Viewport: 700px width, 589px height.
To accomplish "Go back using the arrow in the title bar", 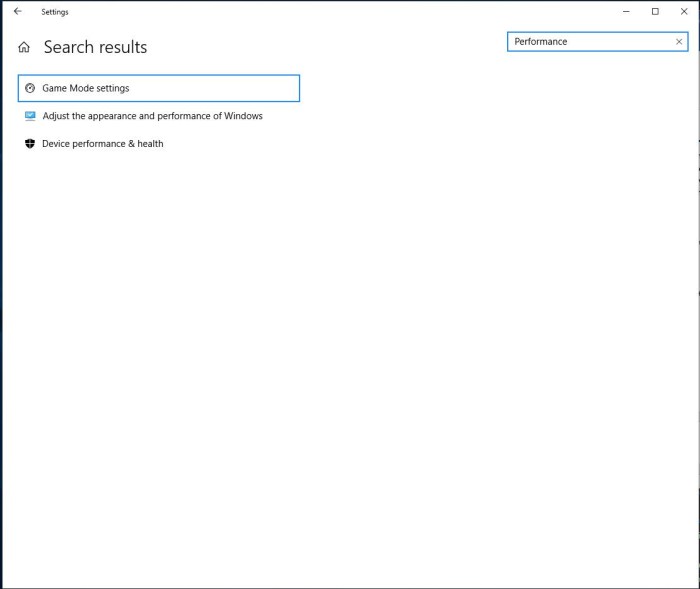I will (x=17, y=12).
